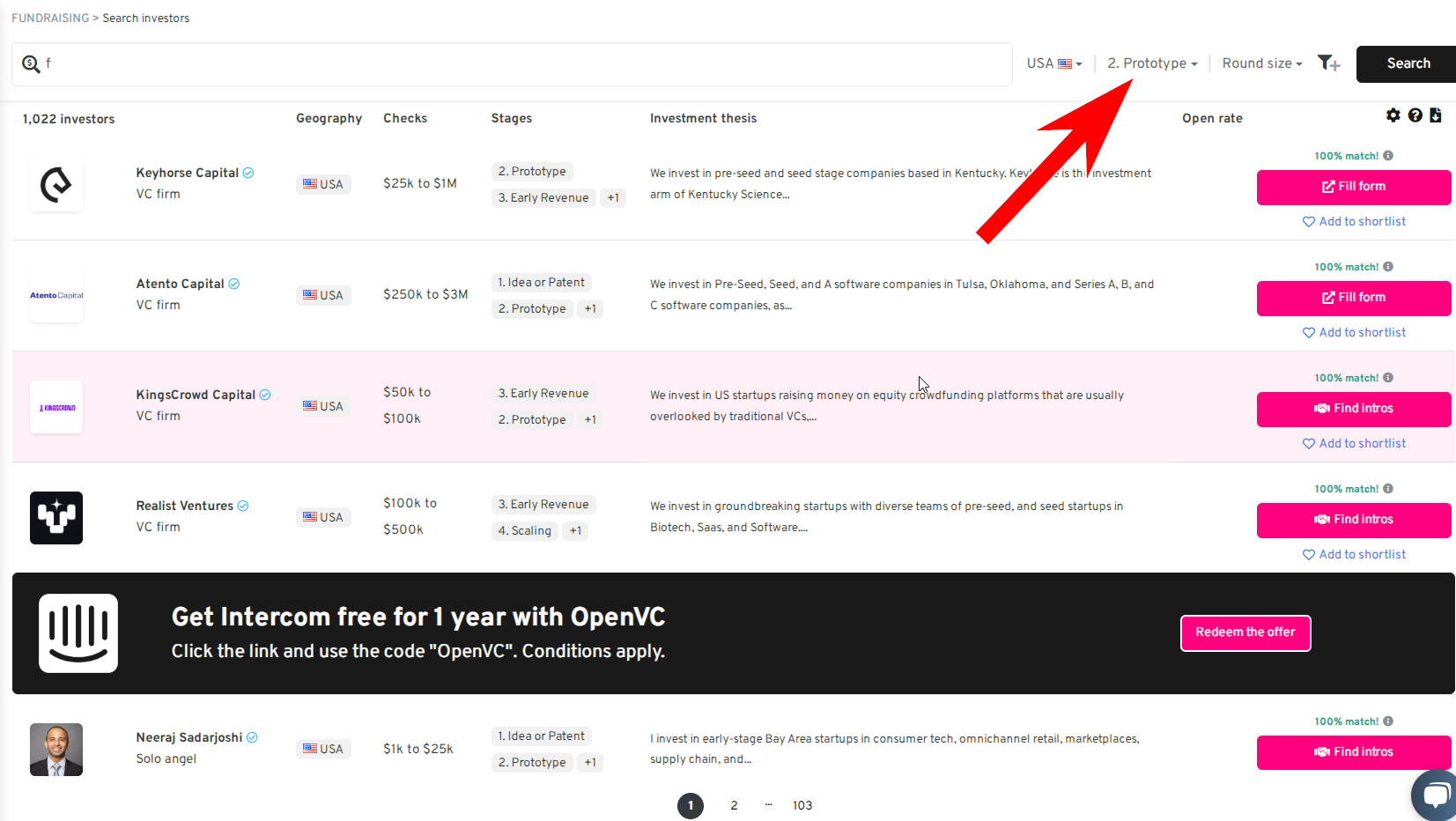Click the info icon beside Keyhorse 100% match

click(x=1388, y=156)
